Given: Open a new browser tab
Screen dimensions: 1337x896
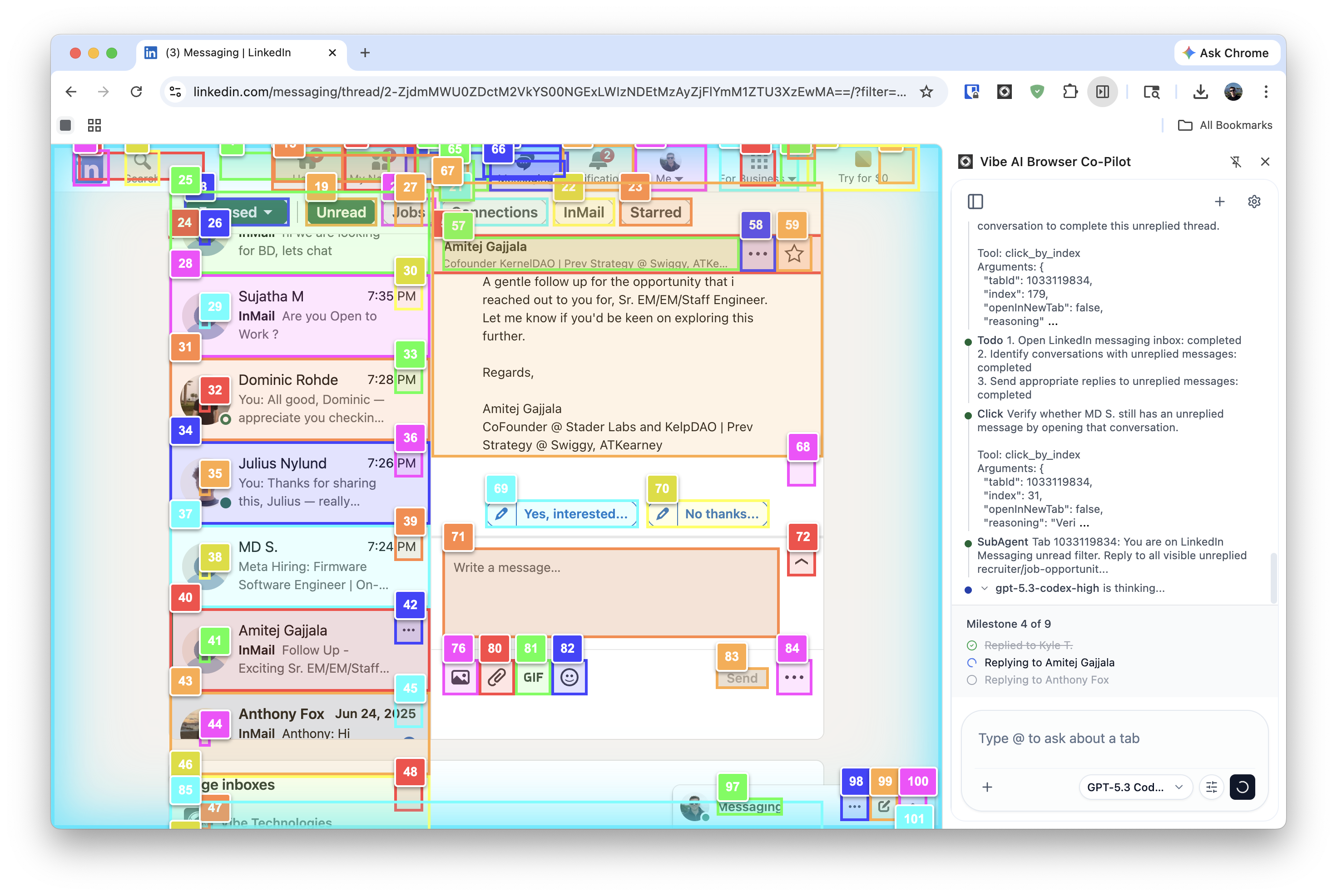Looking at the screenshot, I should point(365,53).
